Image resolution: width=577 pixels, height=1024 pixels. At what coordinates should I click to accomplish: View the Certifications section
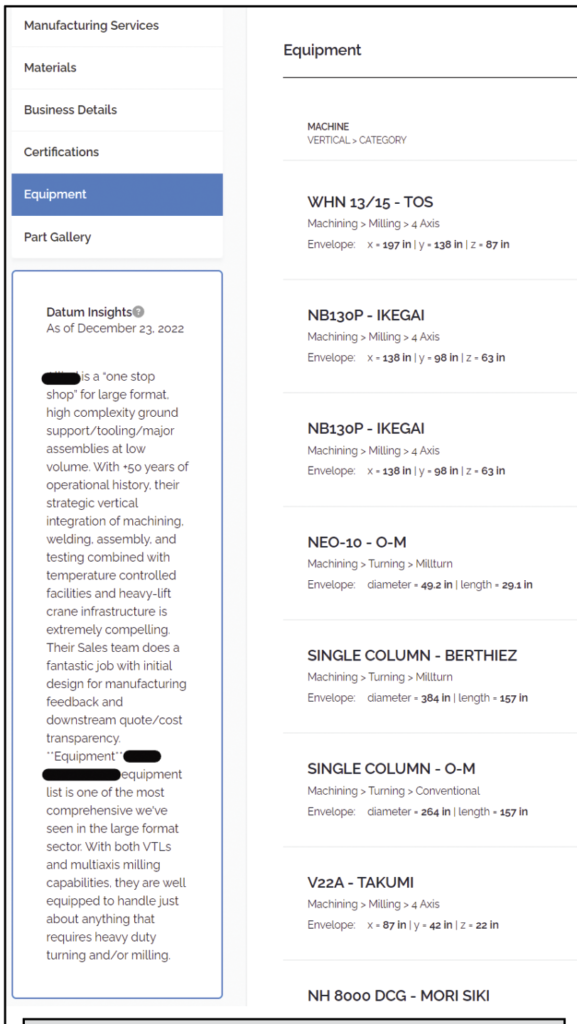[59, 152]
